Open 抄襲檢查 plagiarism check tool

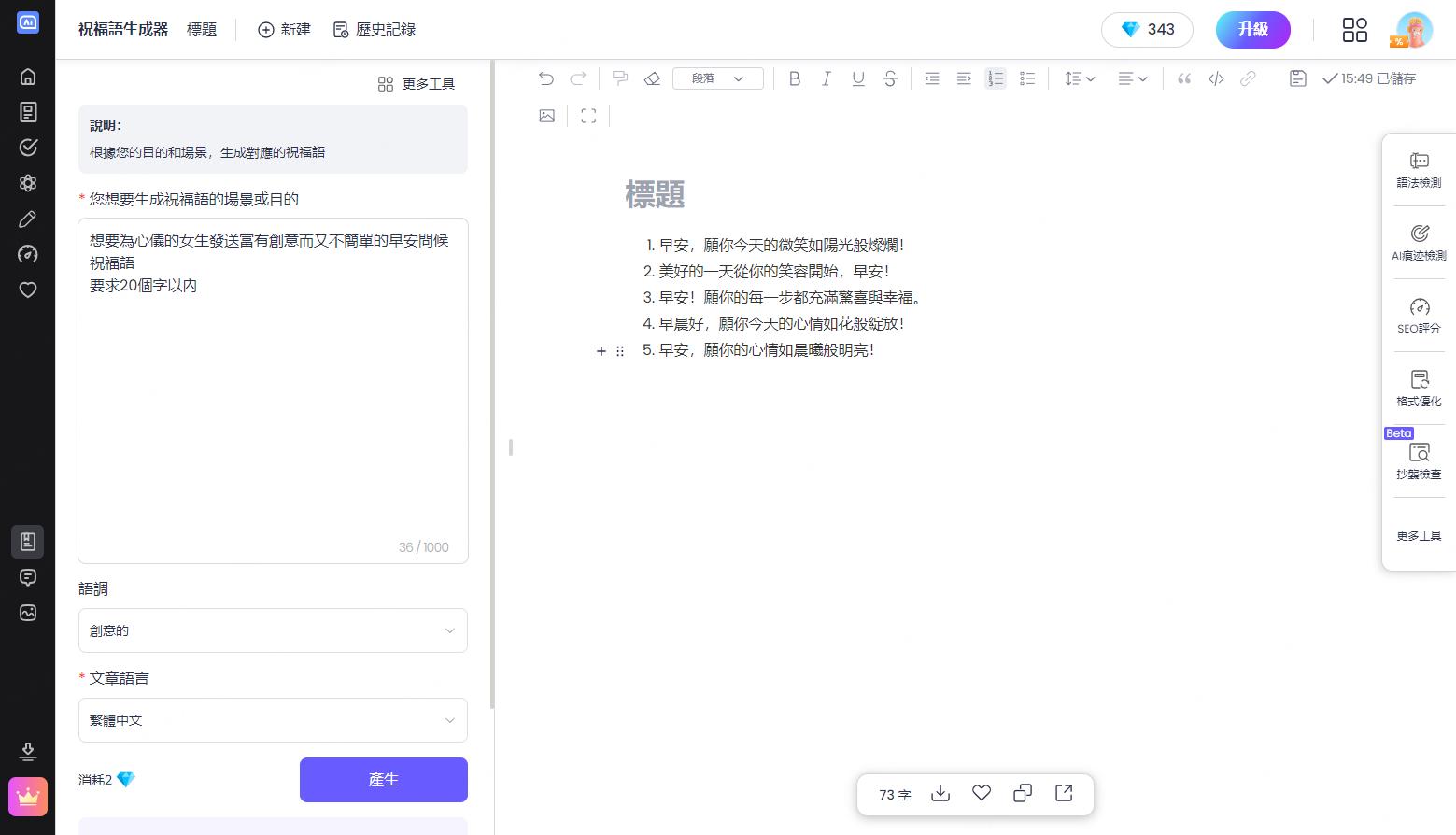pyautogui.click(x=1419, y=461)
